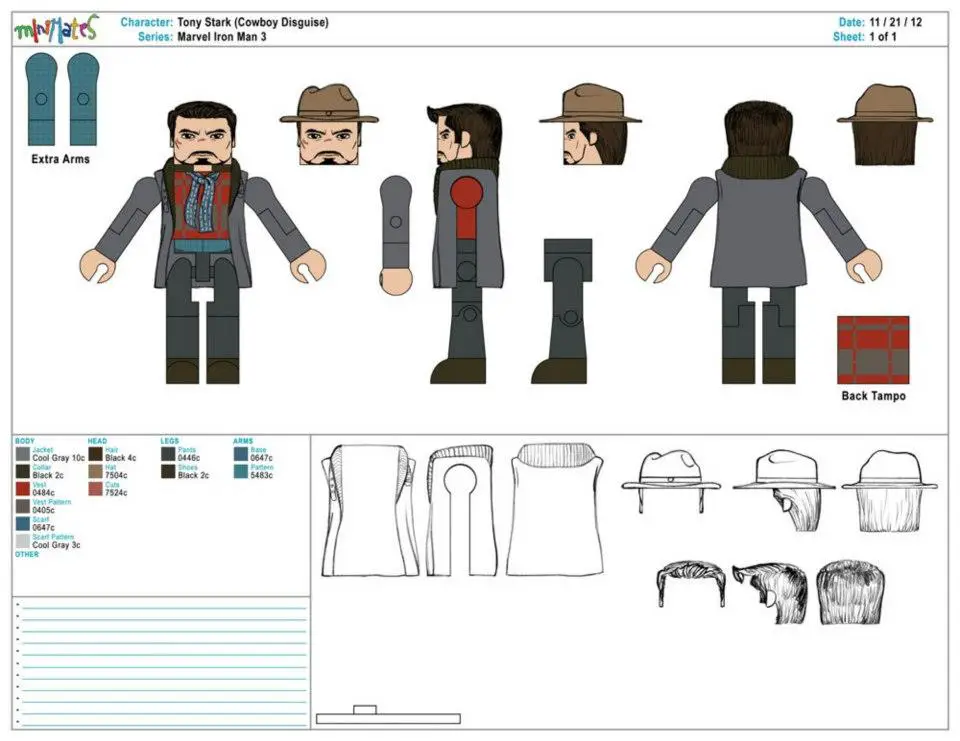The height and width of the screenshot is (741, 960).
Task: Click the 'LEGS' section heading
Action: point(170,441)
